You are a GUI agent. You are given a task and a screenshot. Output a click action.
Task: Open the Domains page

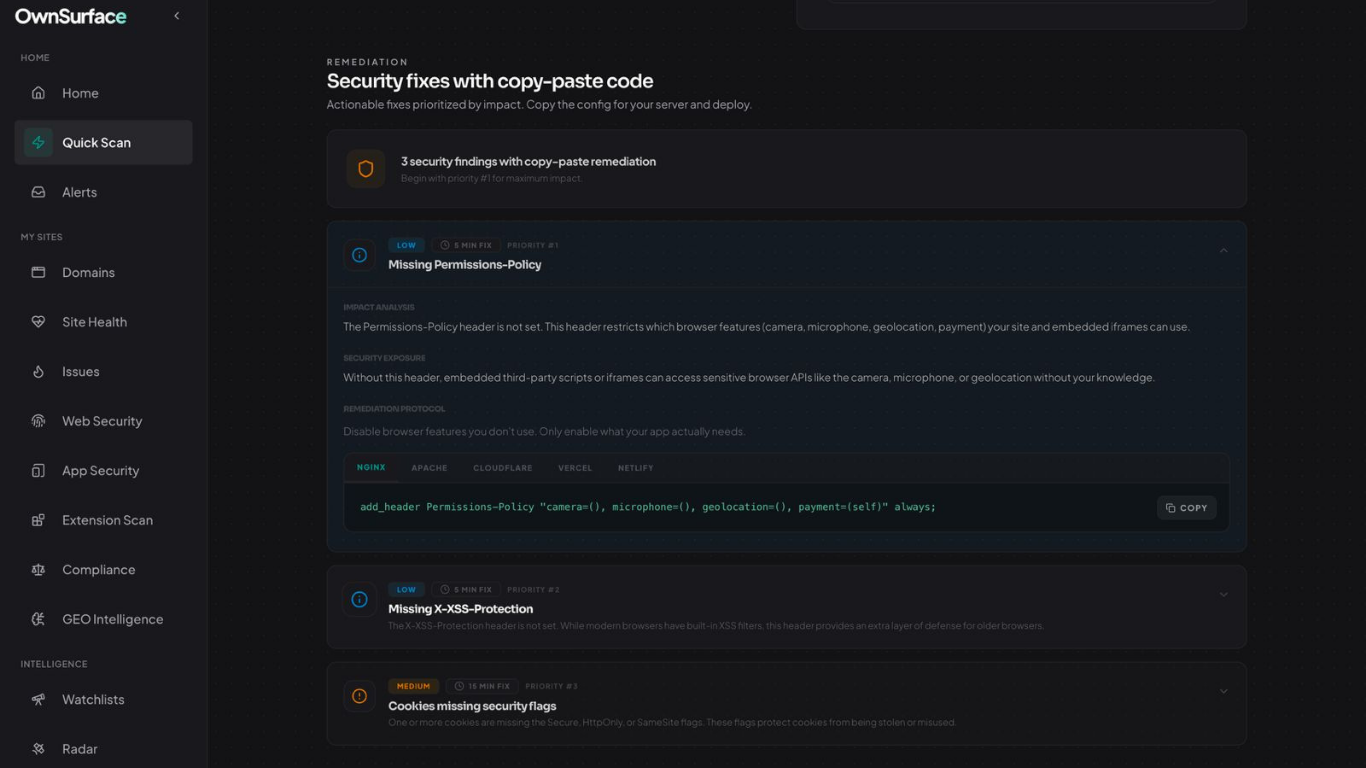click(88, 273)
